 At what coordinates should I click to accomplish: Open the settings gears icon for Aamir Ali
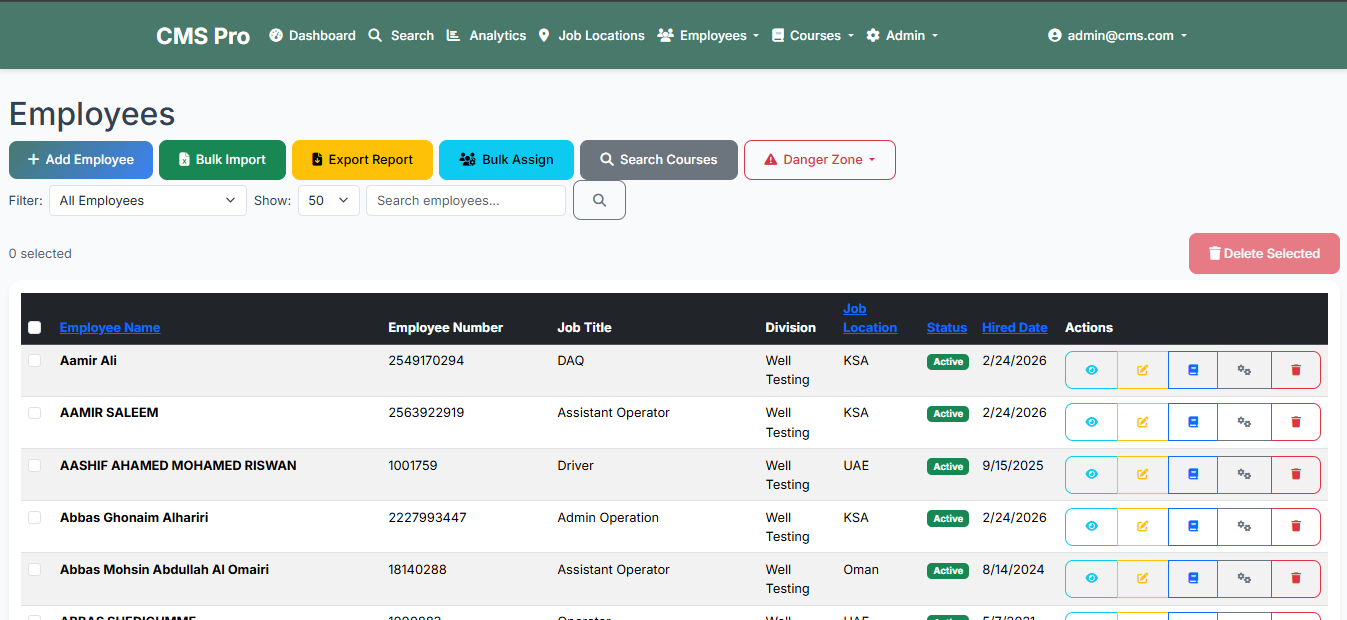[1244, 370]
